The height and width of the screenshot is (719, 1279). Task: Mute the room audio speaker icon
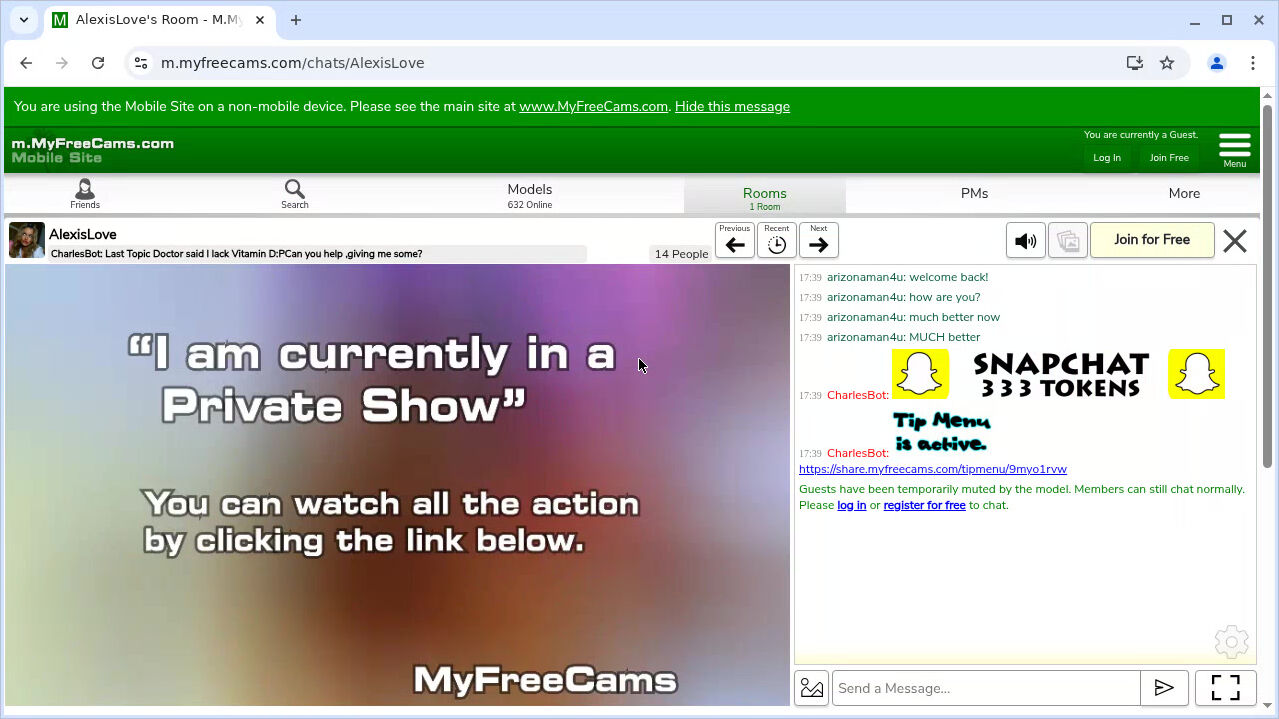(x=1025, y=241)
